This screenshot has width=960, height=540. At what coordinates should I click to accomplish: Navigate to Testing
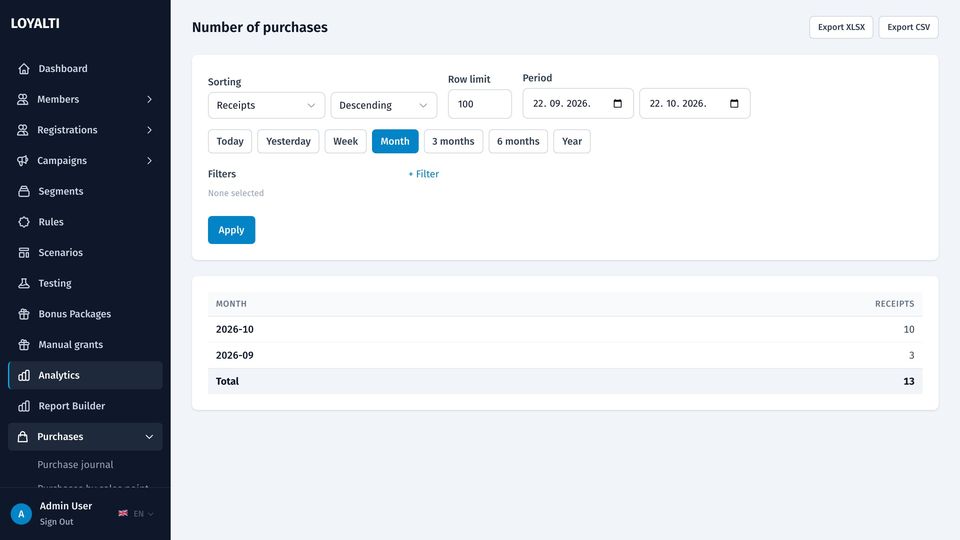[x=85, y=283]
